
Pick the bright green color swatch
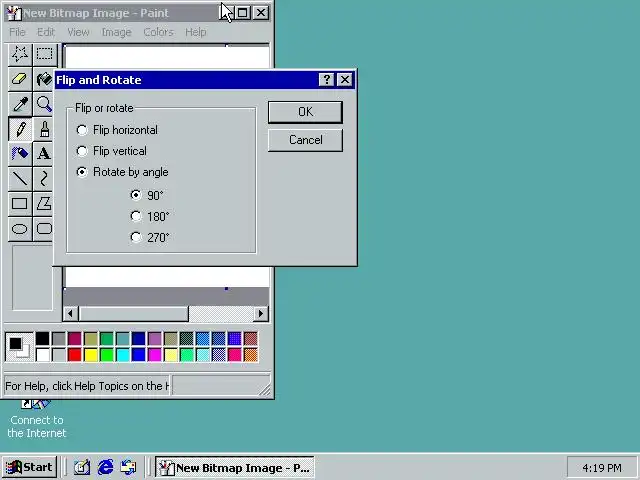[x=107, y=355]
